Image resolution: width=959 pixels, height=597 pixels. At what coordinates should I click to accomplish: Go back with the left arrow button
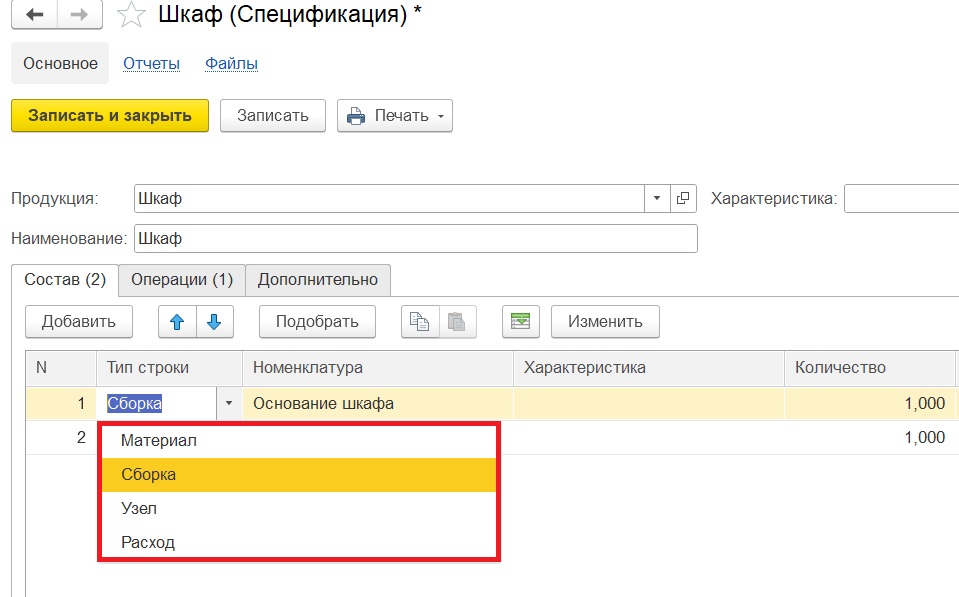click(34, 14)
